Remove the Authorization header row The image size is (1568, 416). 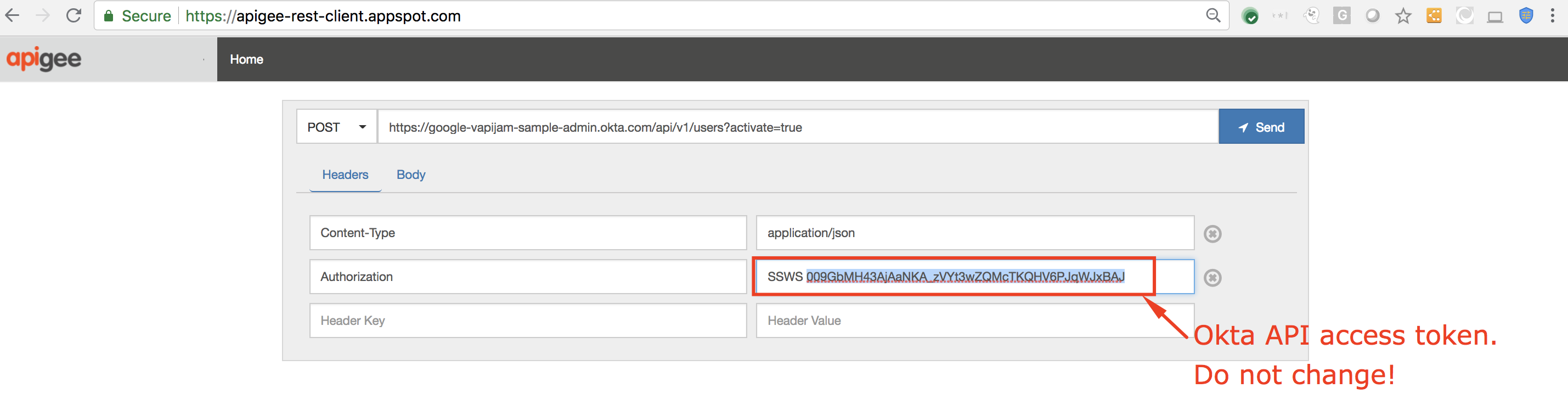(1212, 277)
